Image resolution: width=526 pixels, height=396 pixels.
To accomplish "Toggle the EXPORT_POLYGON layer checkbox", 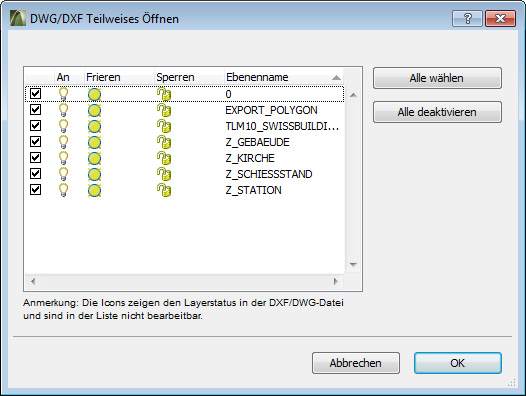I will click(x=36, y=110).
